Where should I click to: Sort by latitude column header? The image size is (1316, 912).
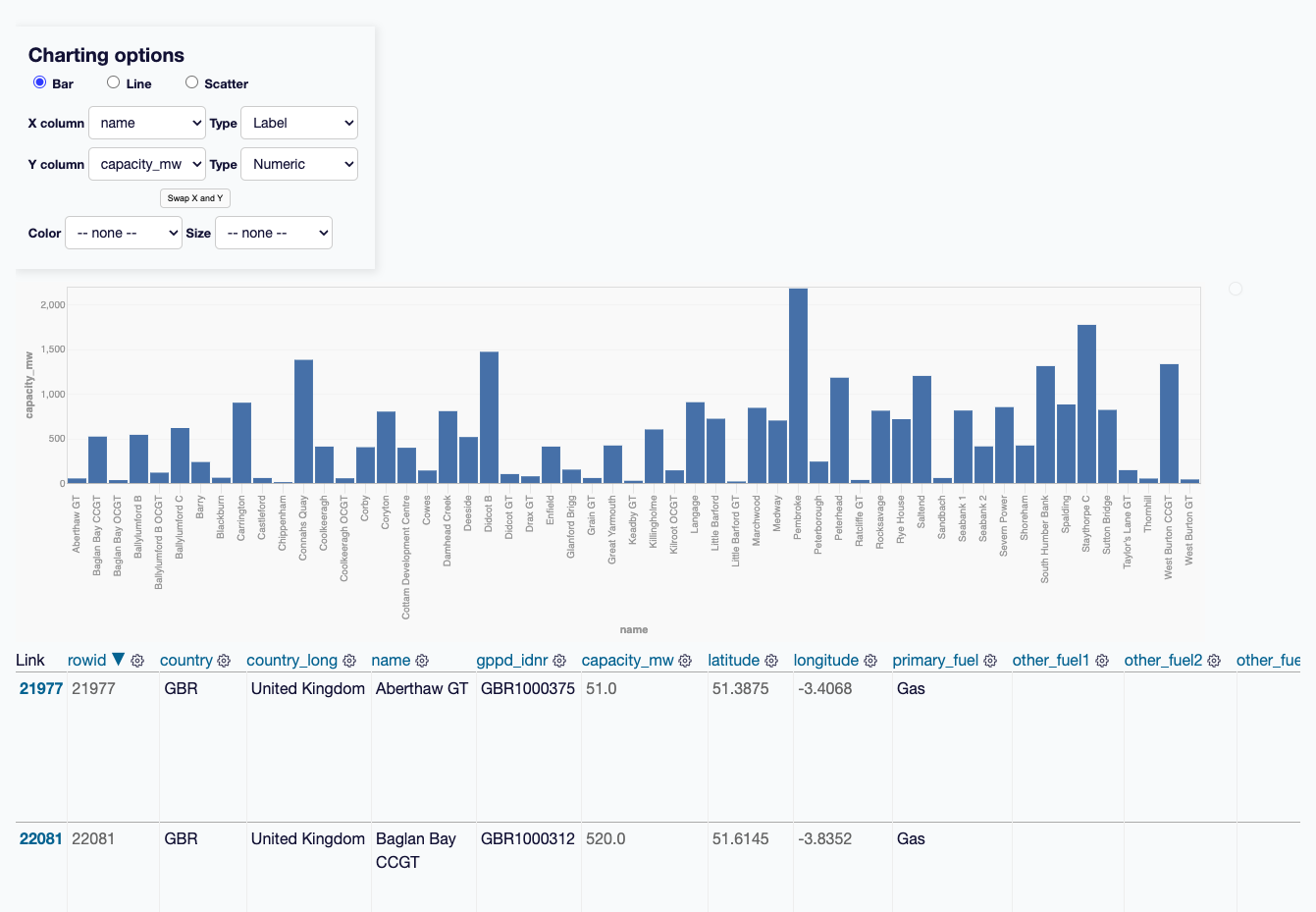pyautogui.click(x=734, y=660)
